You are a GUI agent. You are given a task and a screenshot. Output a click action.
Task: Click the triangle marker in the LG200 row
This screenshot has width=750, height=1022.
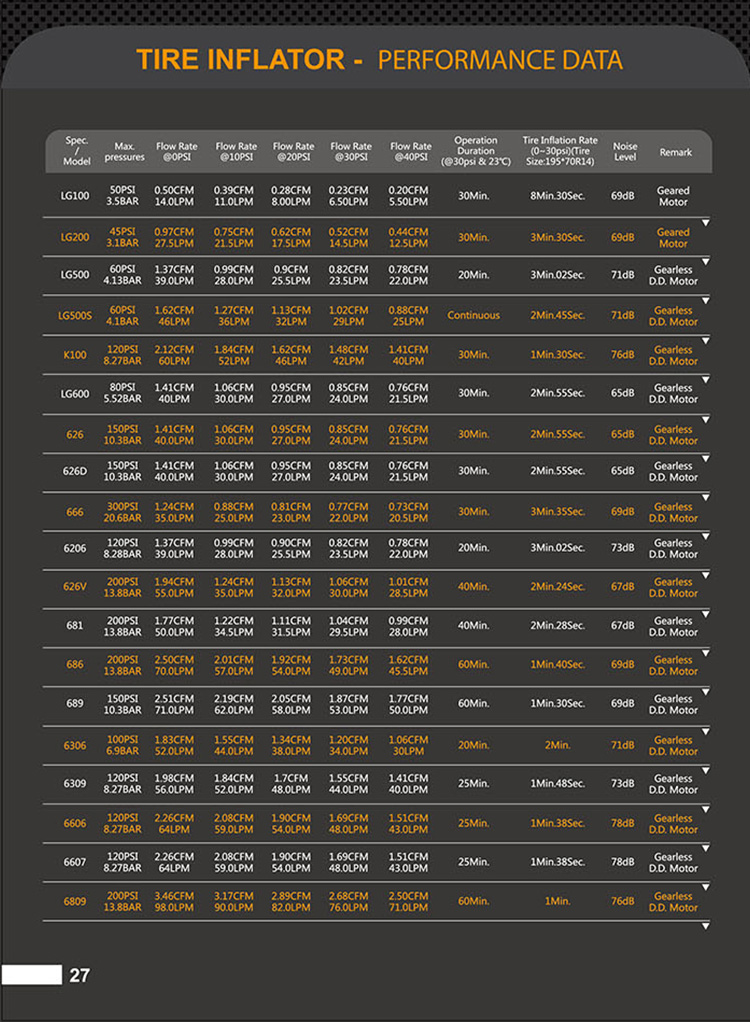click(x=705, y=222)
